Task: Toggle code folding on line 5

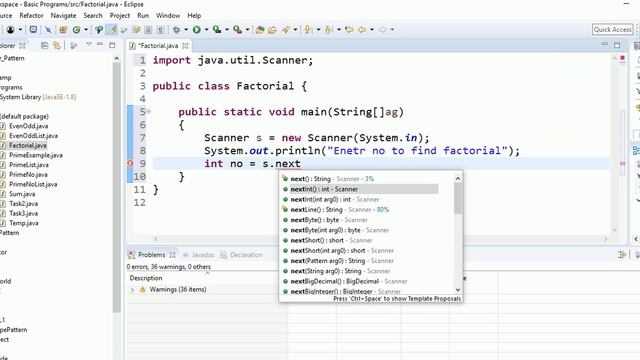Action: 149,111
